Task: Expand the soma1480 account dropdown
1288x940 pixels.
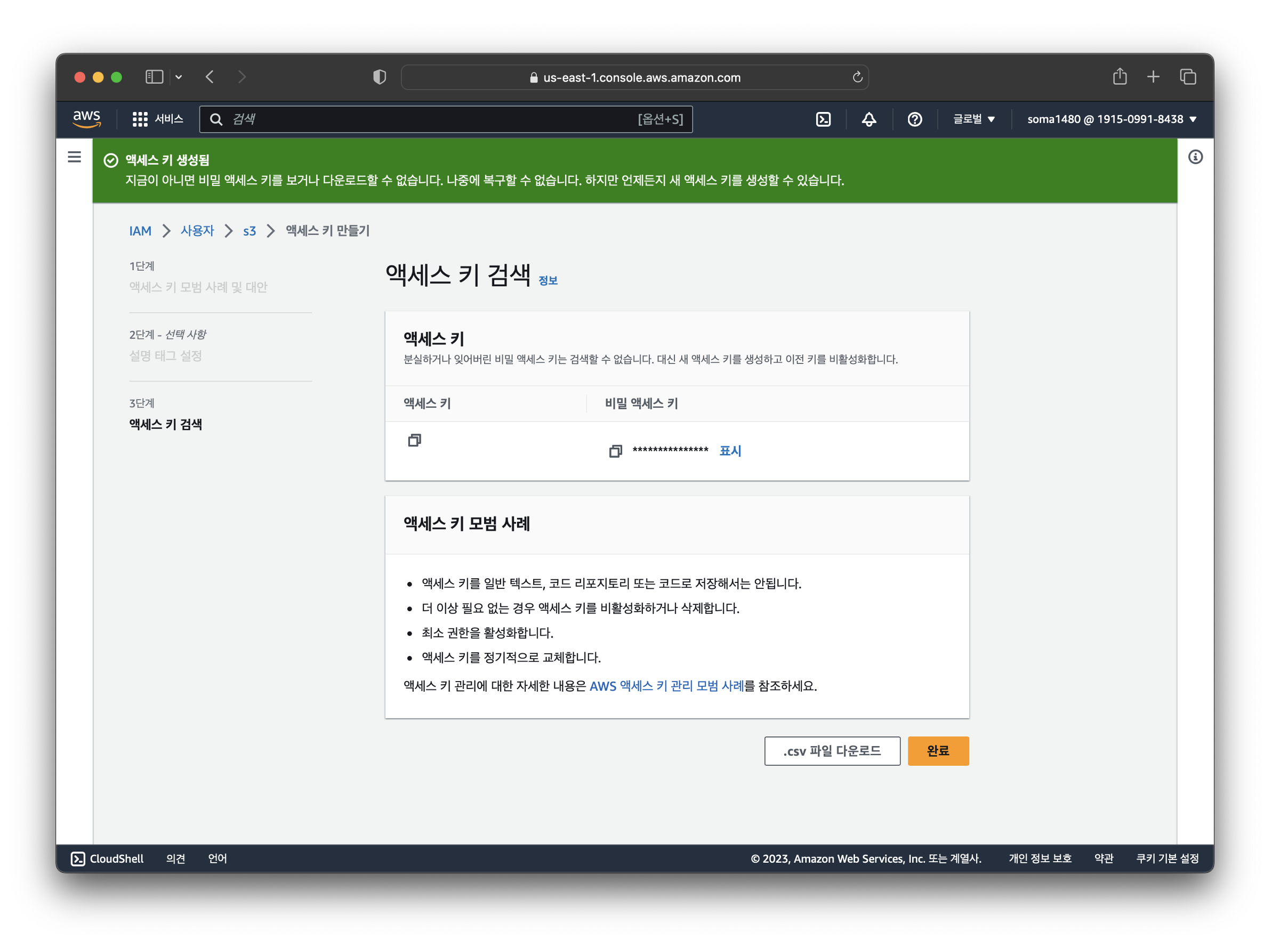Action: click(x=1112, y=119)
